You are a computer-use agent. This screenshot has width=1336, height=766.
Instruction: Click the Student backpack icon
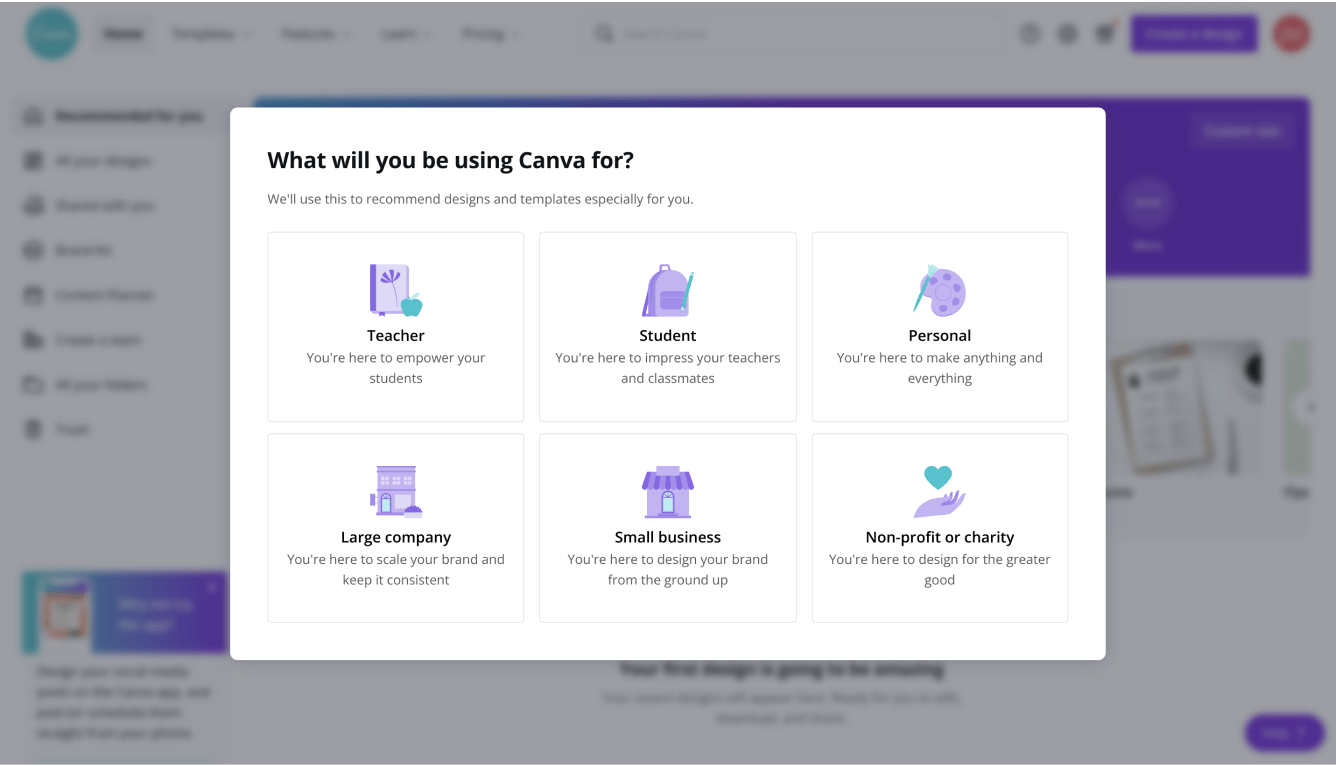pos(668,290)
